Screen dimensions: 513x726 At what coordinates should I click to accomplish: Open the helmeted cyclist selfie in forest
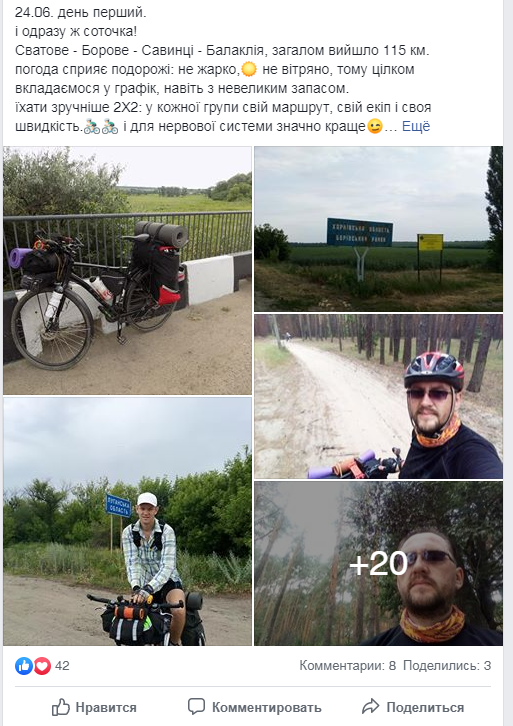(x=378, y=396)
